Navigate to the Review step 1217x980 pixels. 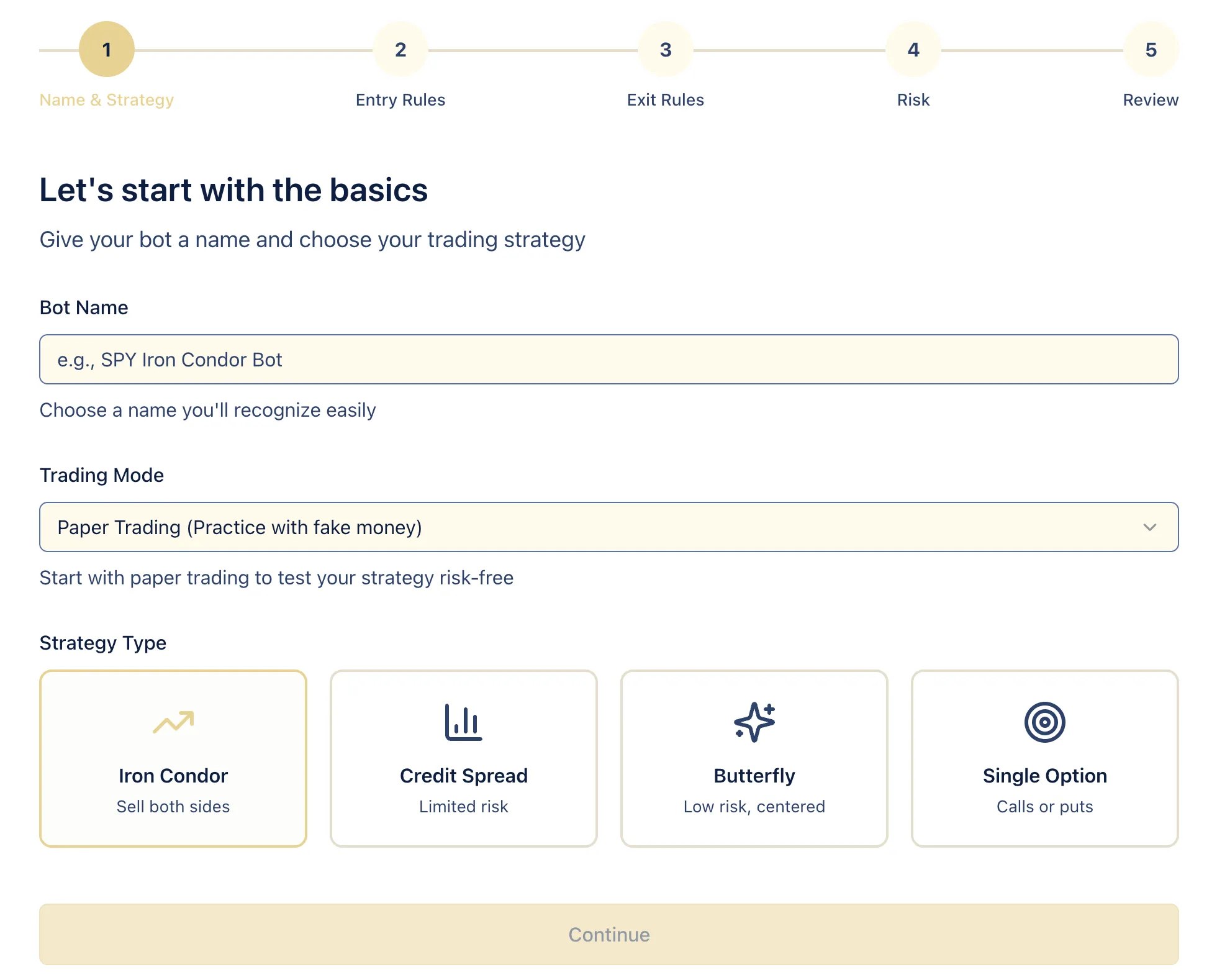[1151, 99]
